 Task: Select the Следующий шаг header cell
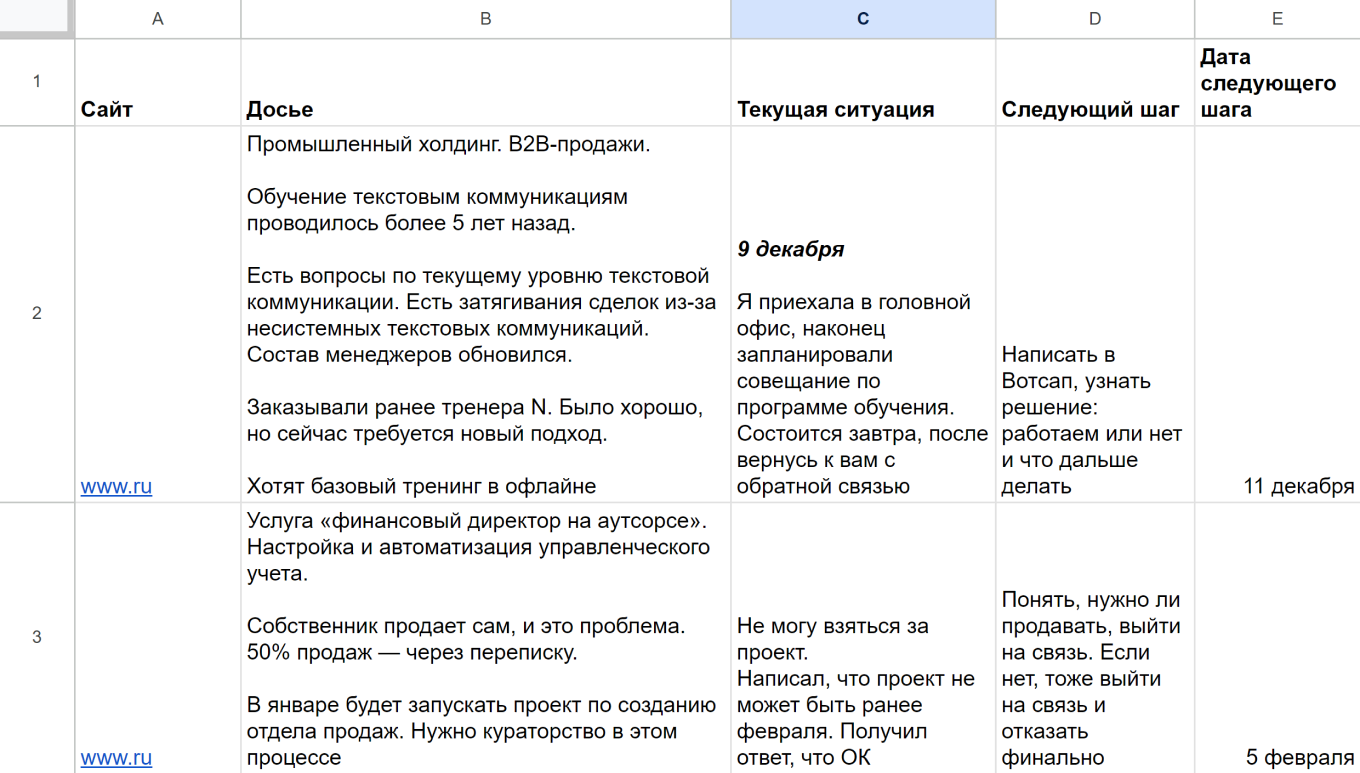coord(1095,82)
